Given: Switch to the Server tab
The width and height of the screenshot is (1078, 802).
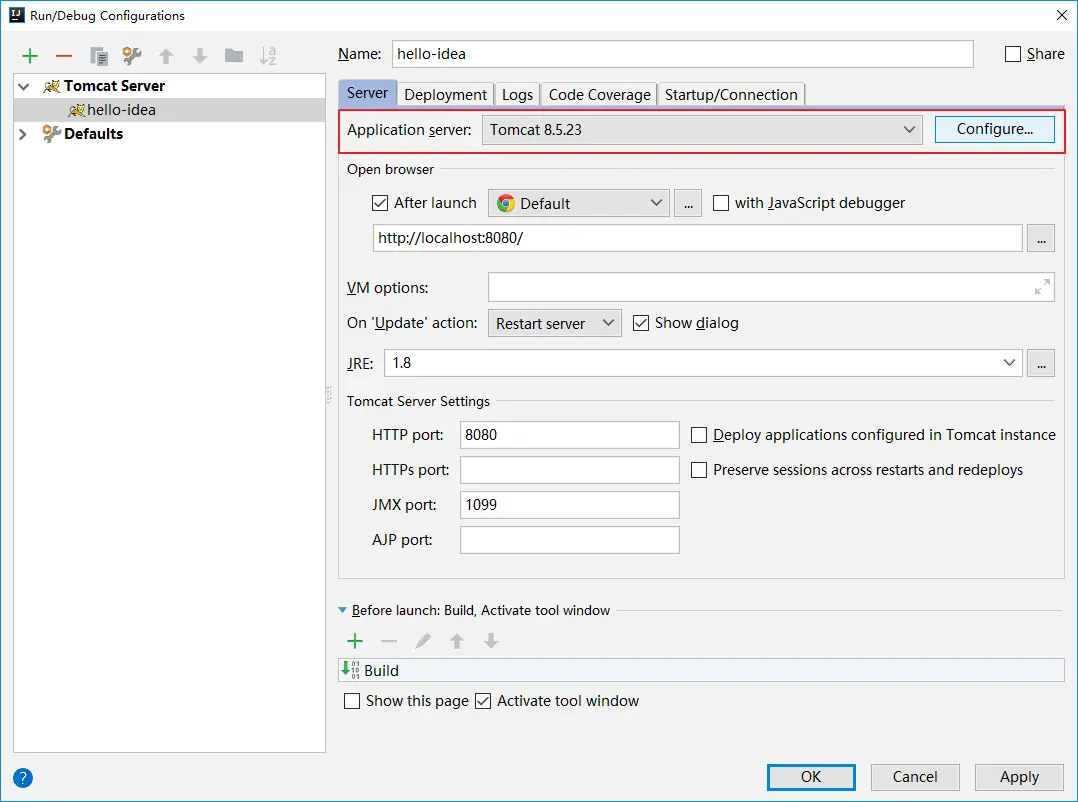Looking at the screenshot, I should [x=367, y=93].
